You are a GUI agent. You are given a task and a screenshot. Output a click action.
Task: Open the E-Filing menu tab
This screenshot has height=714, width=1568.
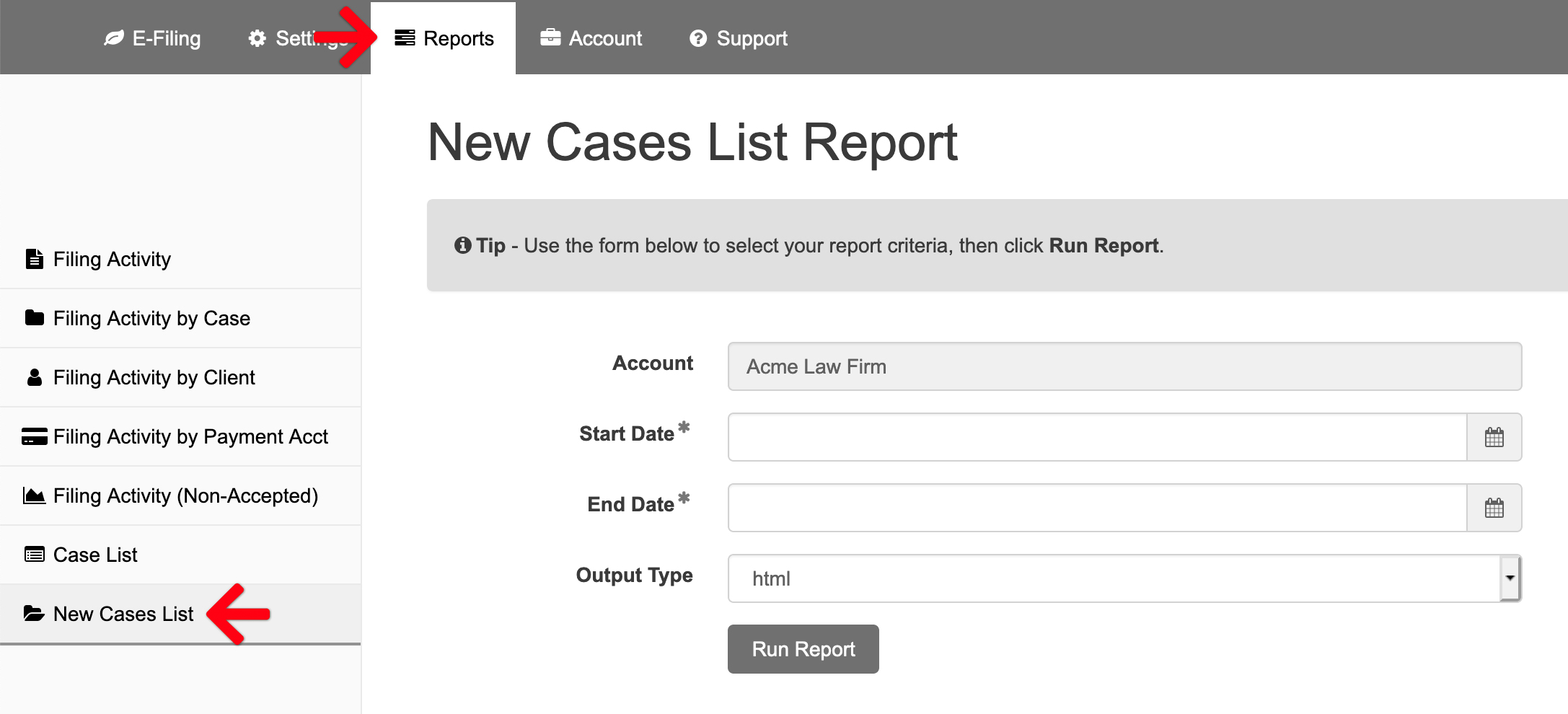(152, 38)
